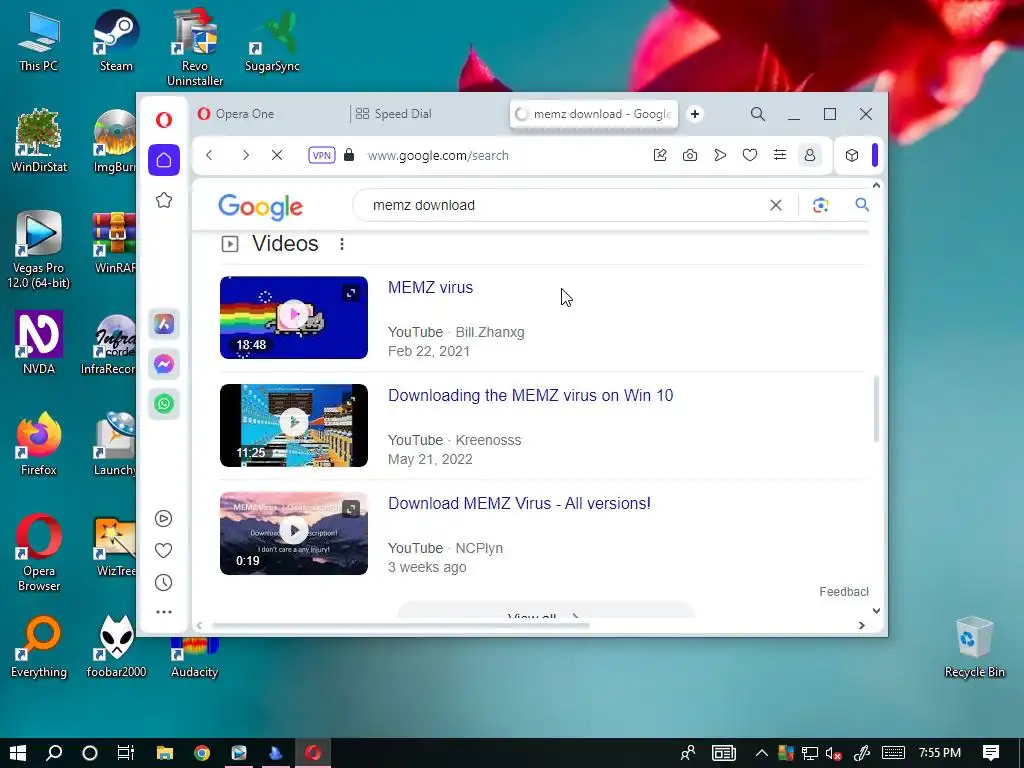Screen dimensions: 1024x768
Task: Select the Steam desktop shortcut
Action: click(x=116, y=40)
